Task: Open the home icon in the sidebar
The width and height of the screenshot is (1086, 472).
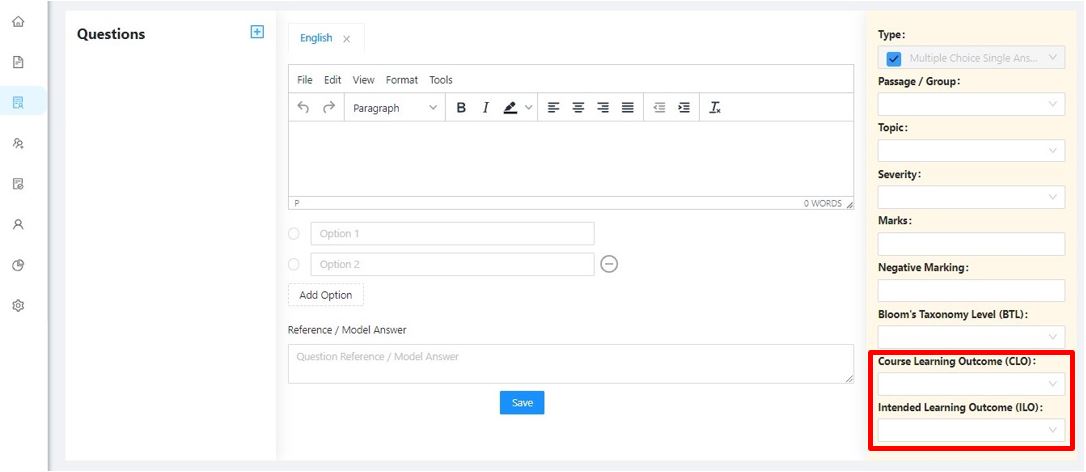Action: coord(19,21)
